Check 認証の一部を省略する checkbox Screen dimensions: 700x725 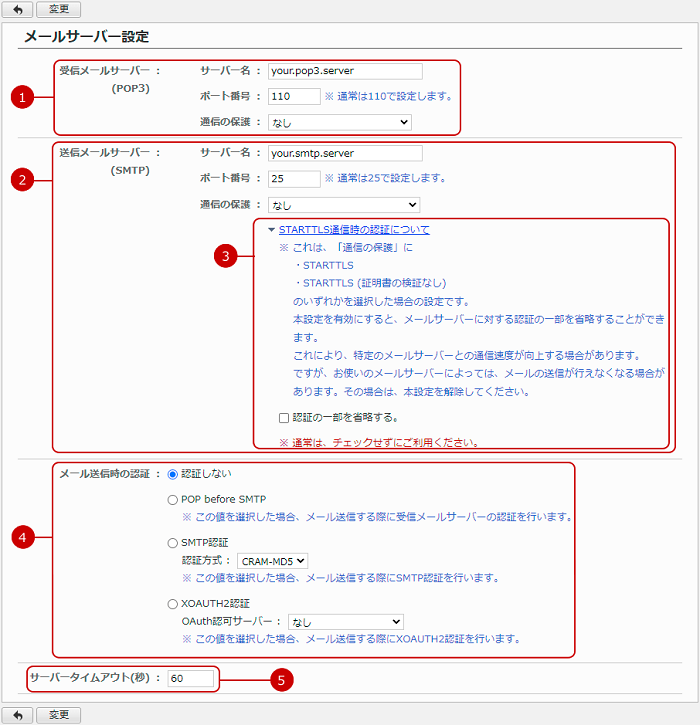[284, 418]
